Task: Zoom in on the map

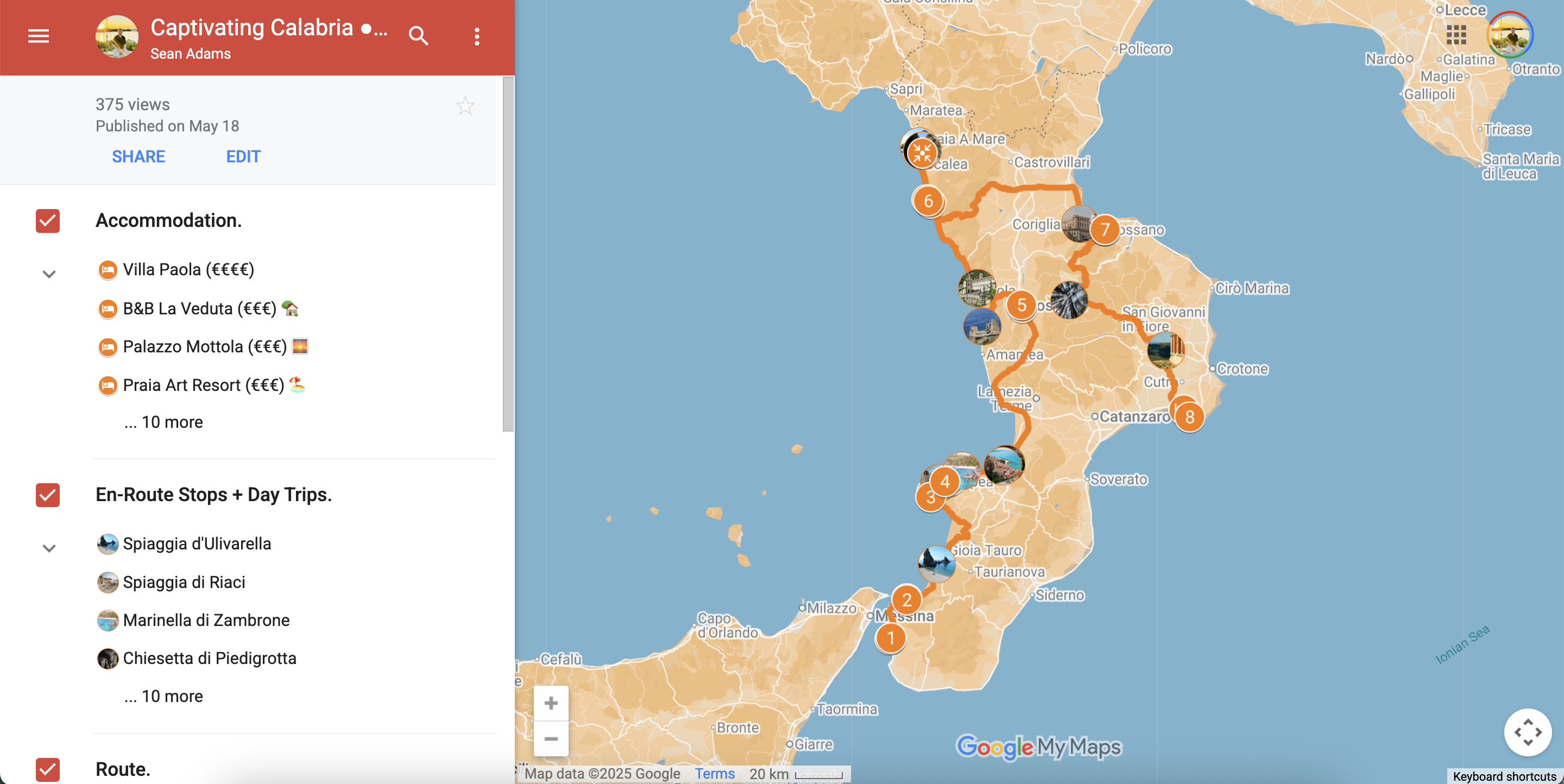Action: [551, 703]
